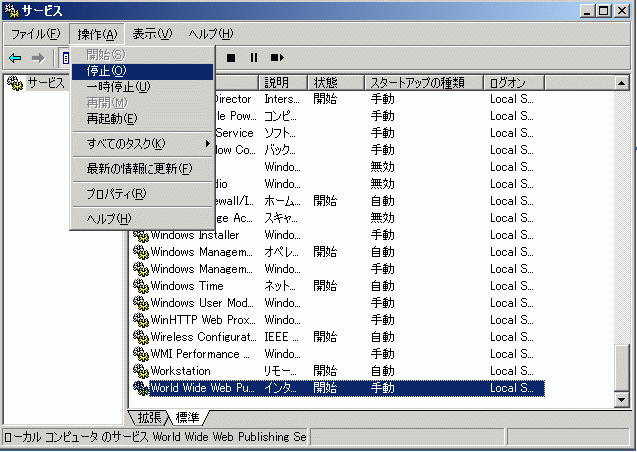Switch to the 標準 tab
The width and height of the screenshot is (637, 452).
tap(188, 417)
